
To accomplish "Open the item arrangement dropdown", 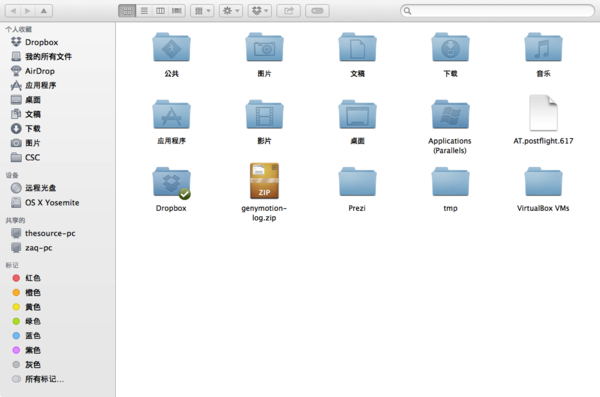I will pos(202,11).
